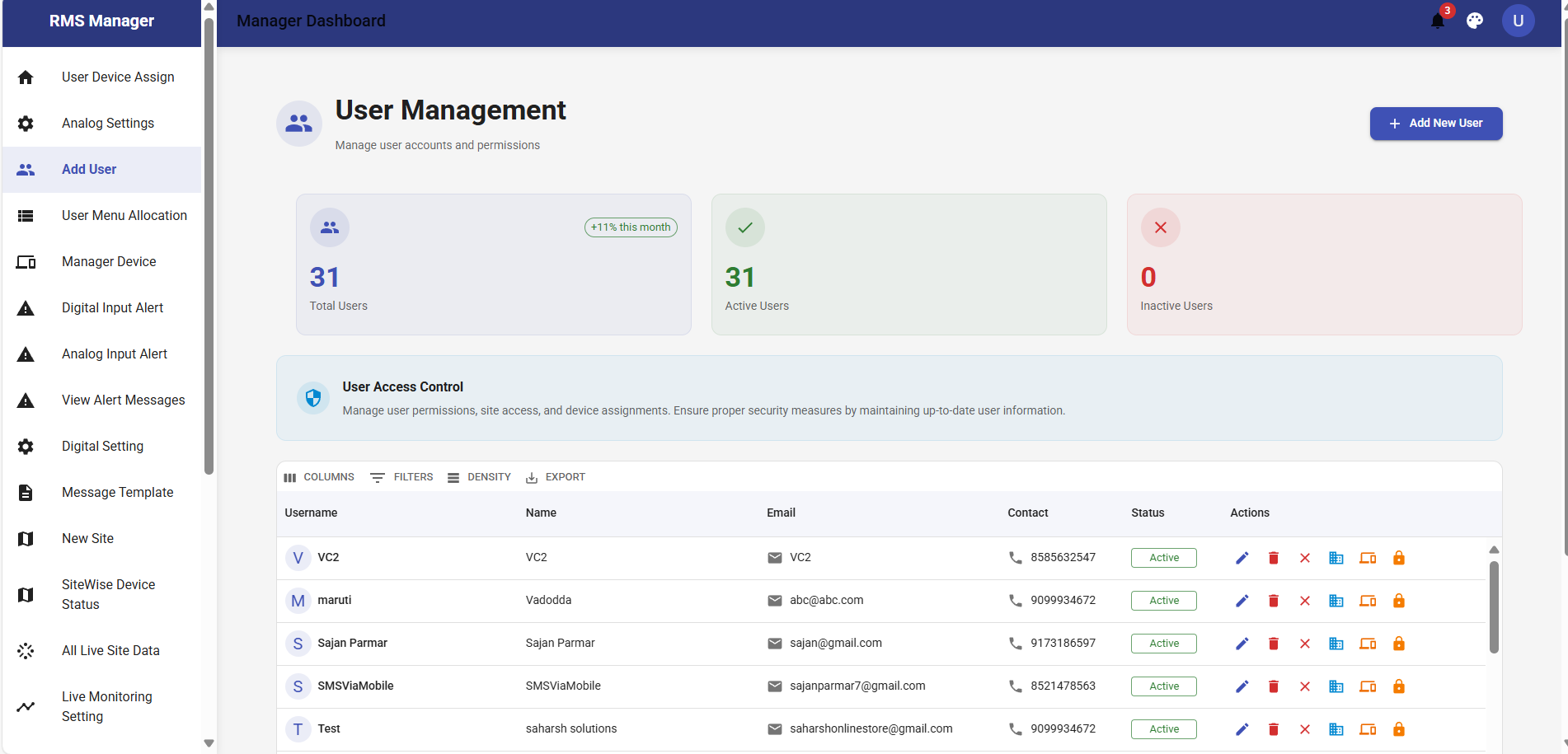Delete the VC2 user with trash icon

tap(1273, 558)
